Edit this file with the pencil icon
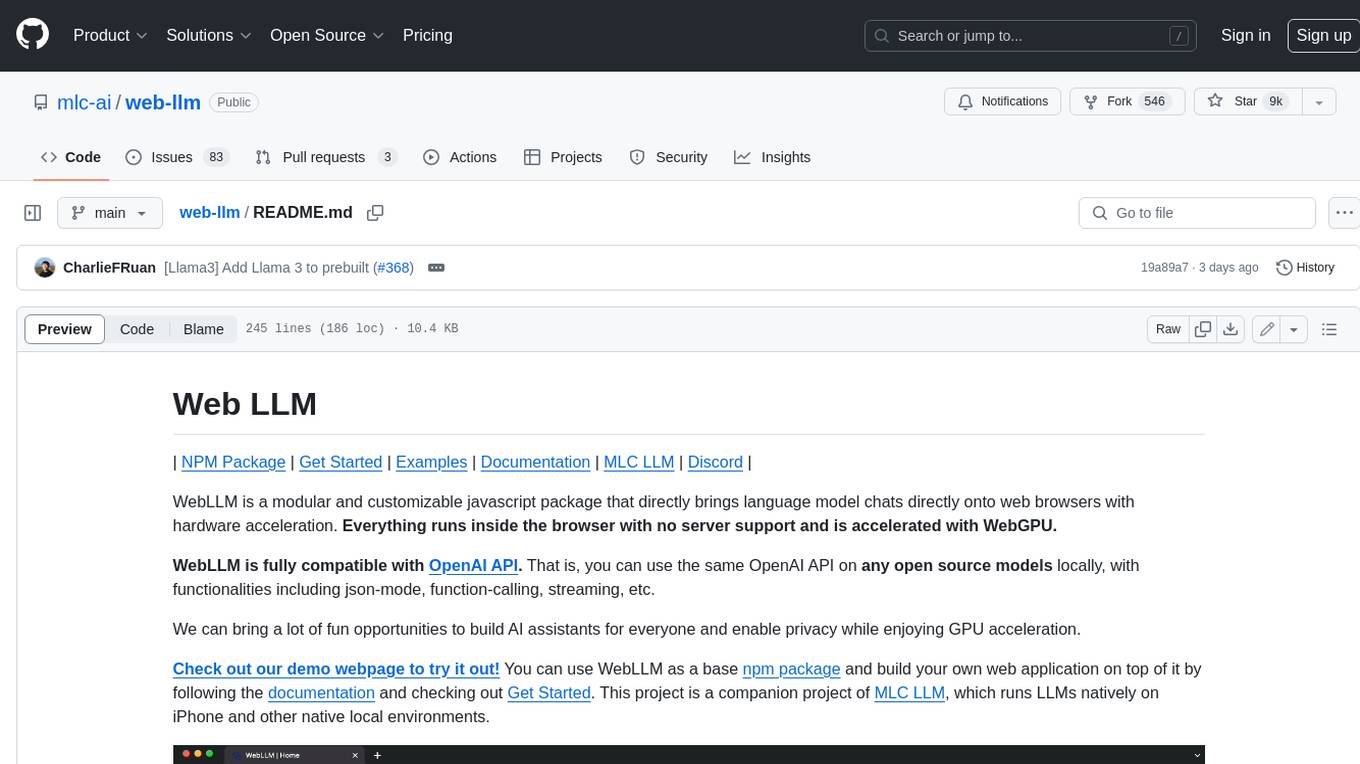Viewport: 1360px width, 764px height. click(1267, 329)
